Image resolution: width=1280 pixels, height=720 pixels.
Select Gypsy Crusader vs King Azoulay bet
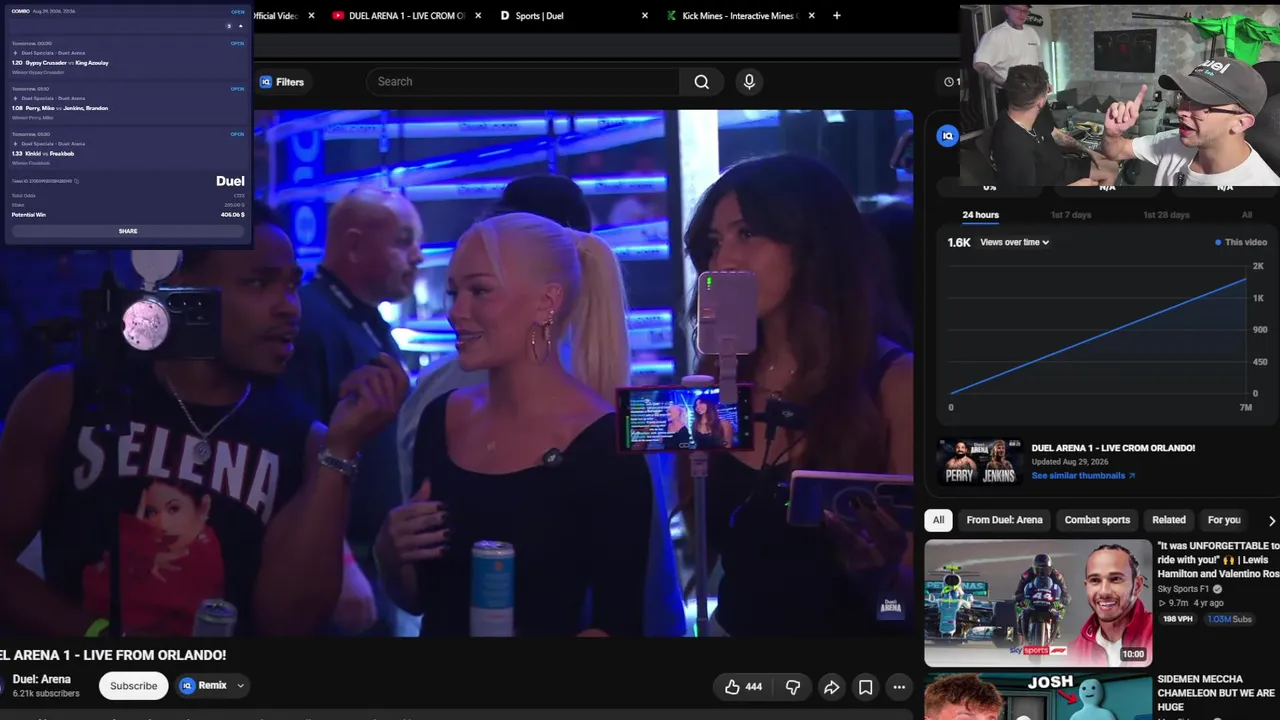click(128, 58)
